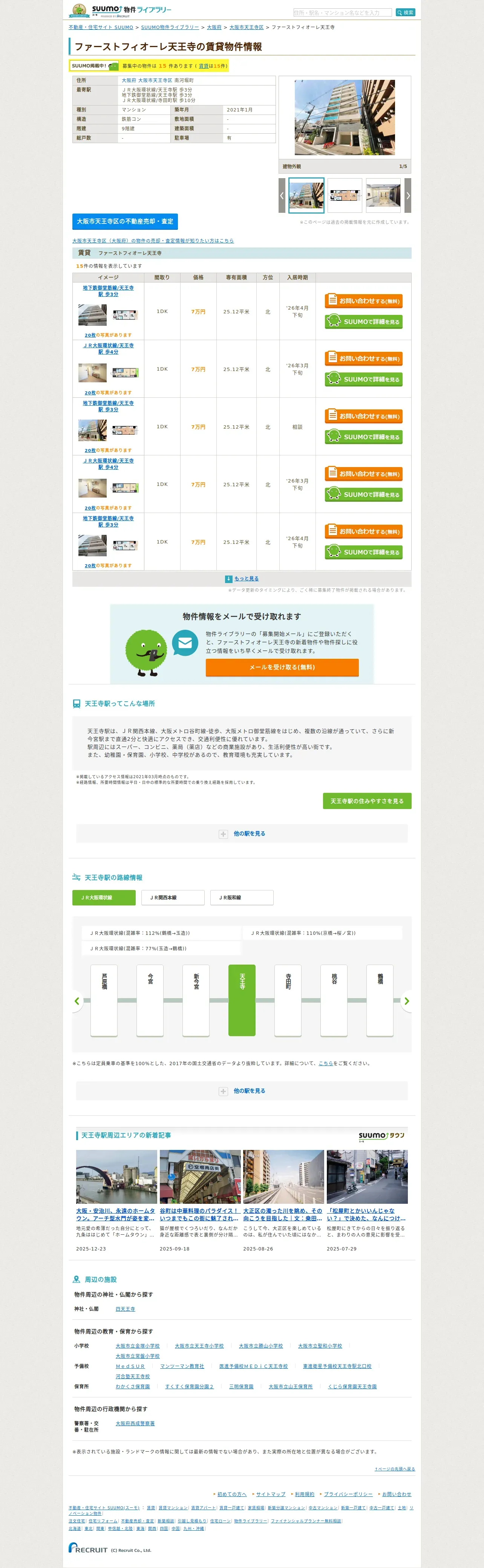Screen dimensions: 484x1568
Task: Open article 「松屋町とかいいんじゃない?」
Action: tap(366, 1214)
